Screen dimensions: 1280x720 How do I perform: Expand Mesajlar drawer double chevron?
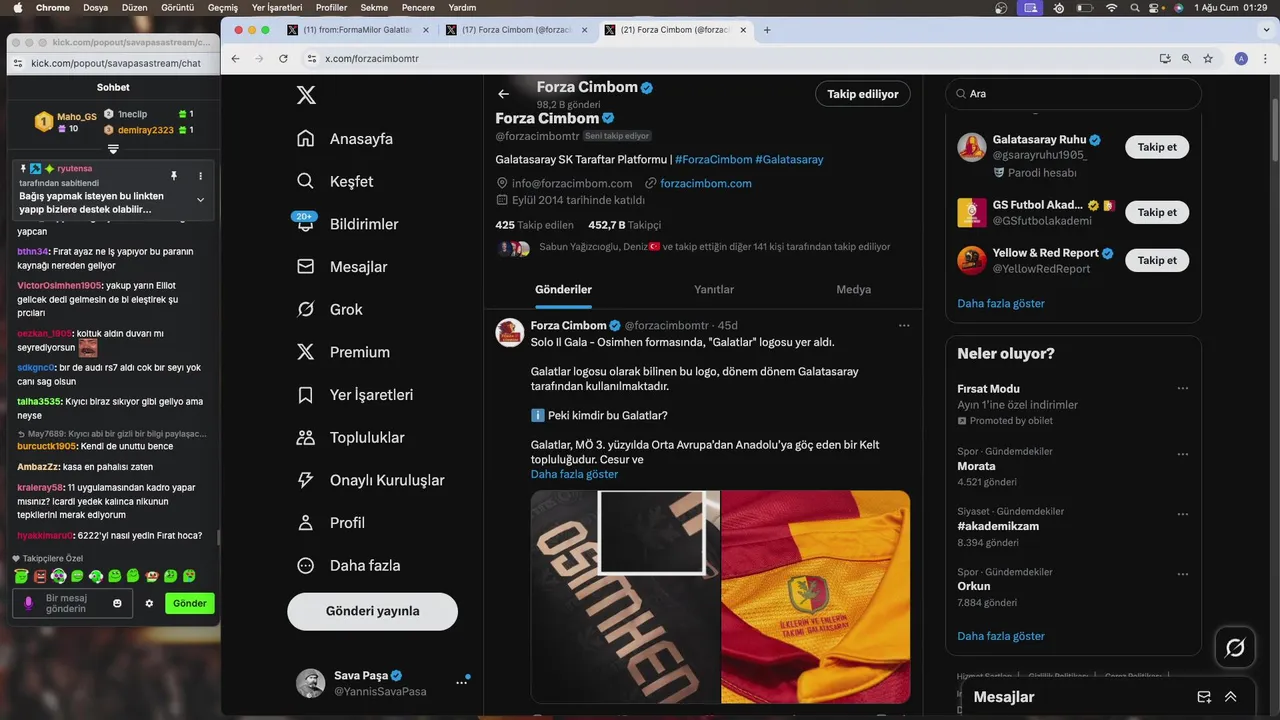click(1231, 697)
